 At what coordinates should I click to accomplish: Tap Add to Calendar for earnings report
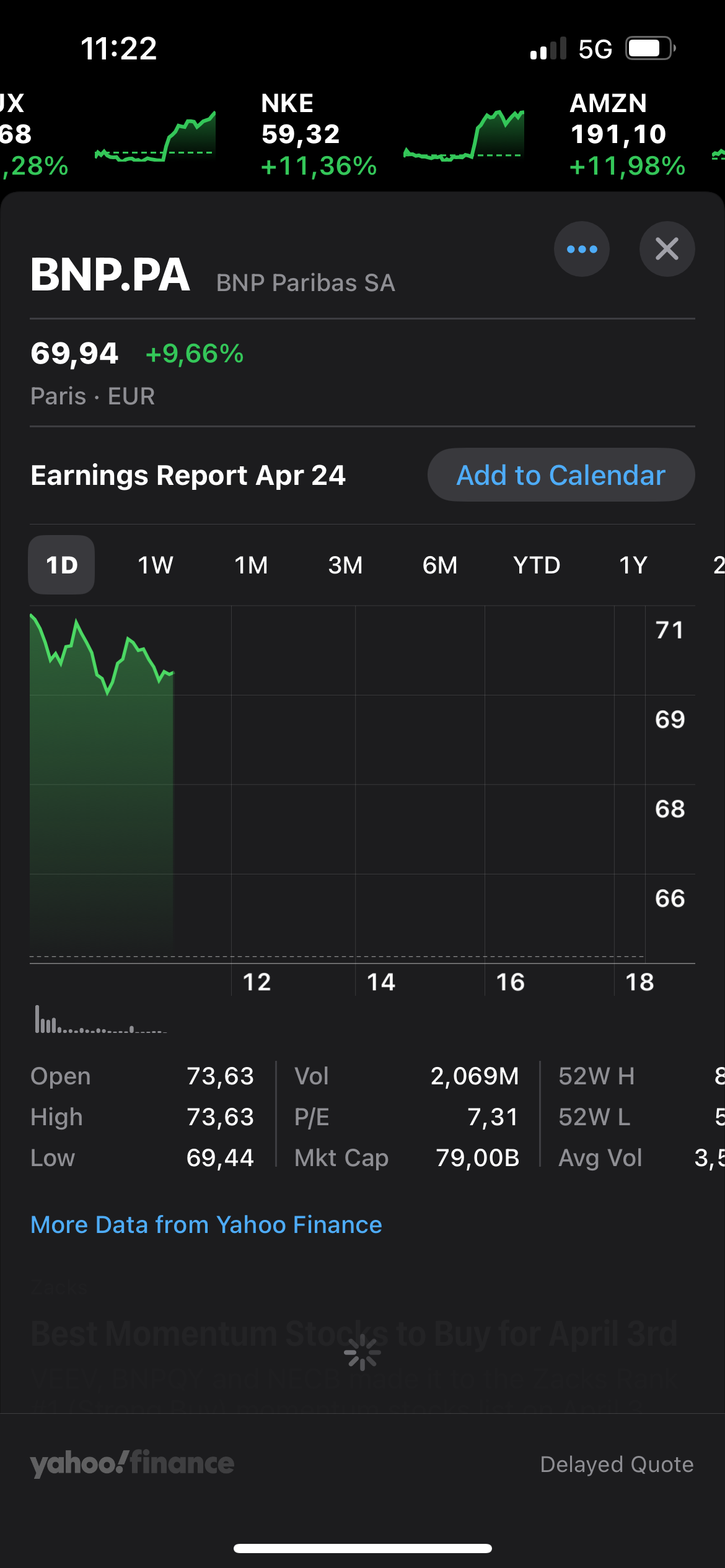(x=561, y=475)
